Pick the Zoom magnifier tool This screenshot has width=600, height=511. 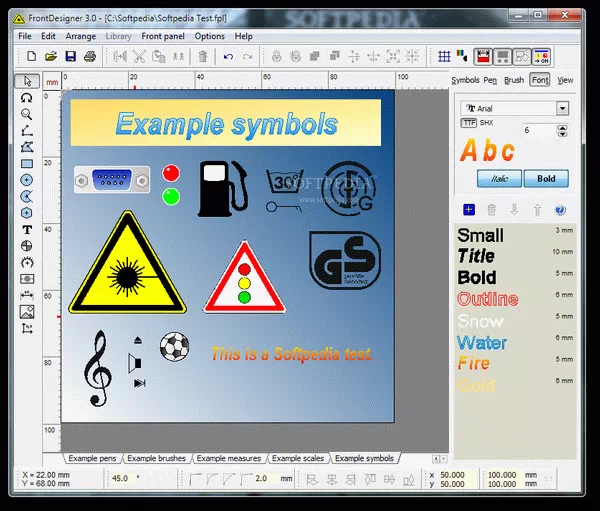pos(26,114)
